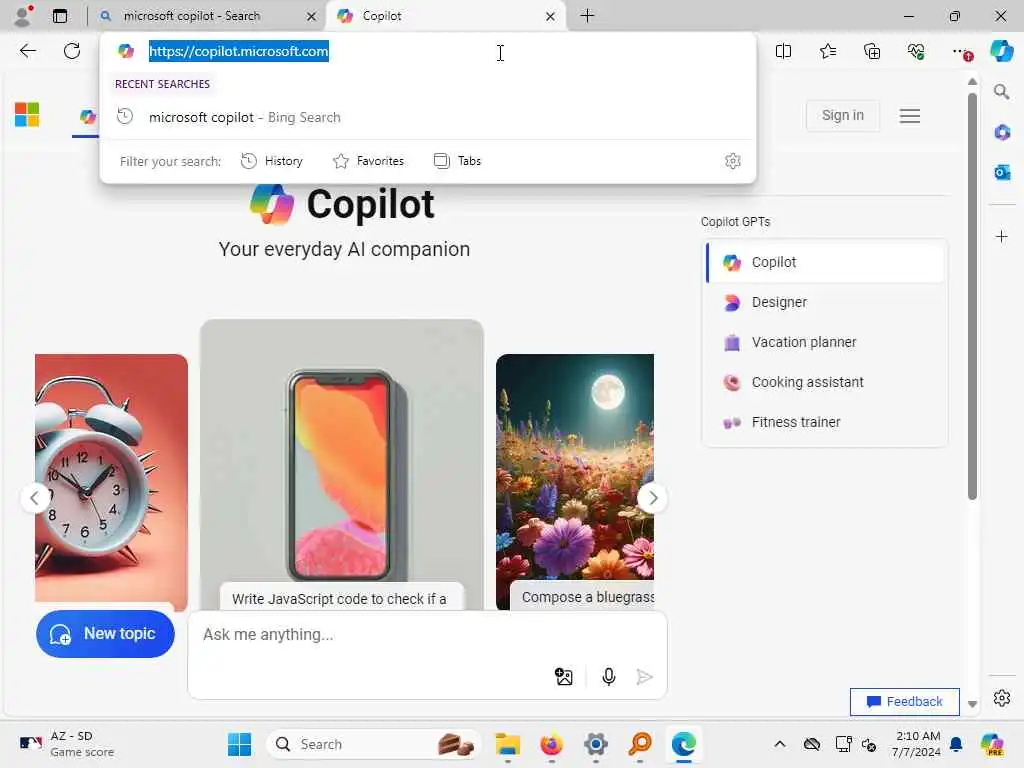The image size is (1024, 768).
Task: Click the send arrow in chat box
Action: point(644,677)
